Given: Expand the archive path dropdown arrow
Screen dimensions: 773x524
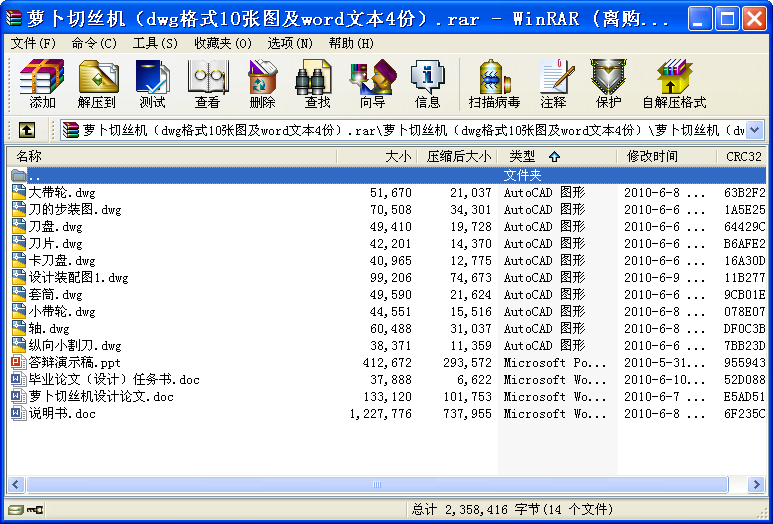Looking at the screenshot, I should pos(755,130).
